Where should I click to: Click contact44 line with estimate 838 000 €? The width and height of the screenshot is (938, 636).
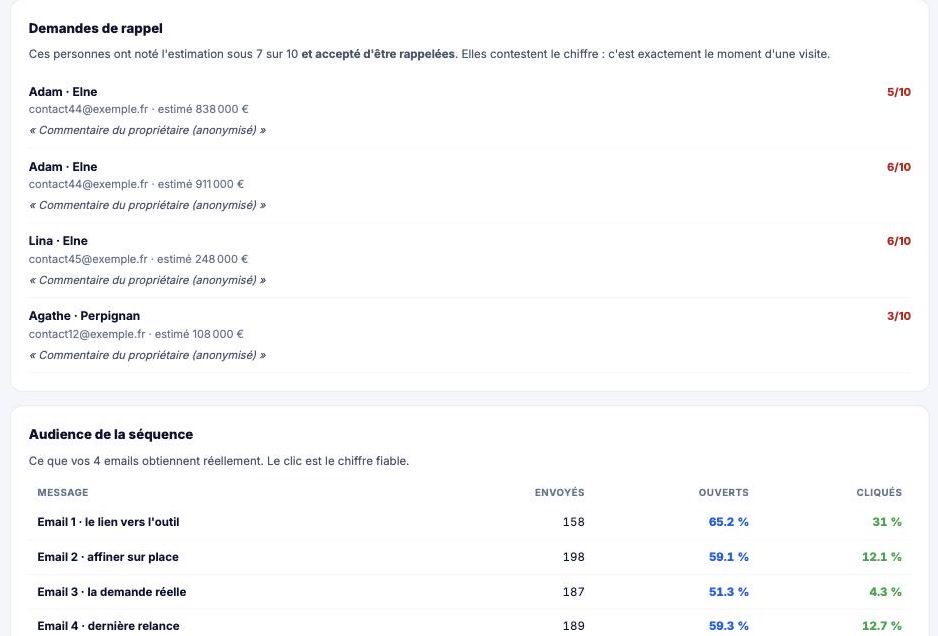coord(138,109)
